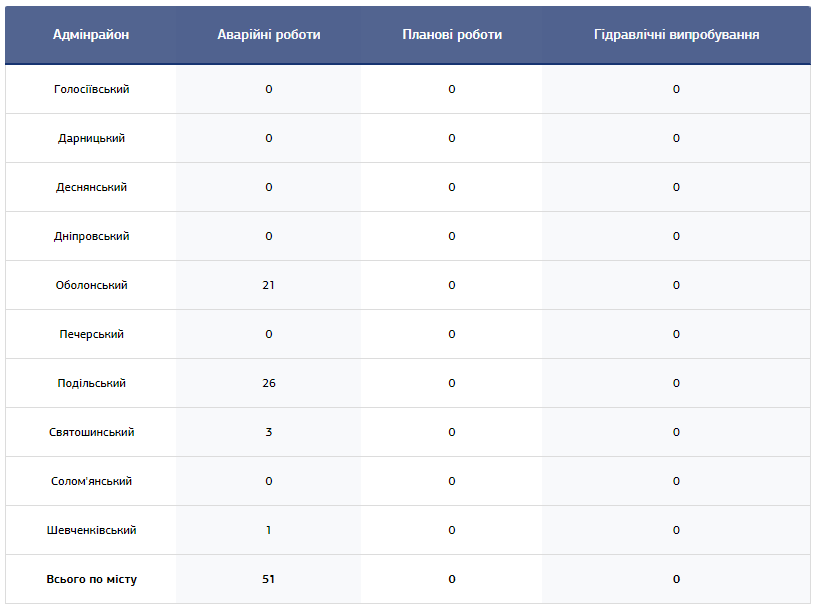The image size is (818, 612).
Task: Click the Планові роботи column header
Action: [x=452, y=35]
